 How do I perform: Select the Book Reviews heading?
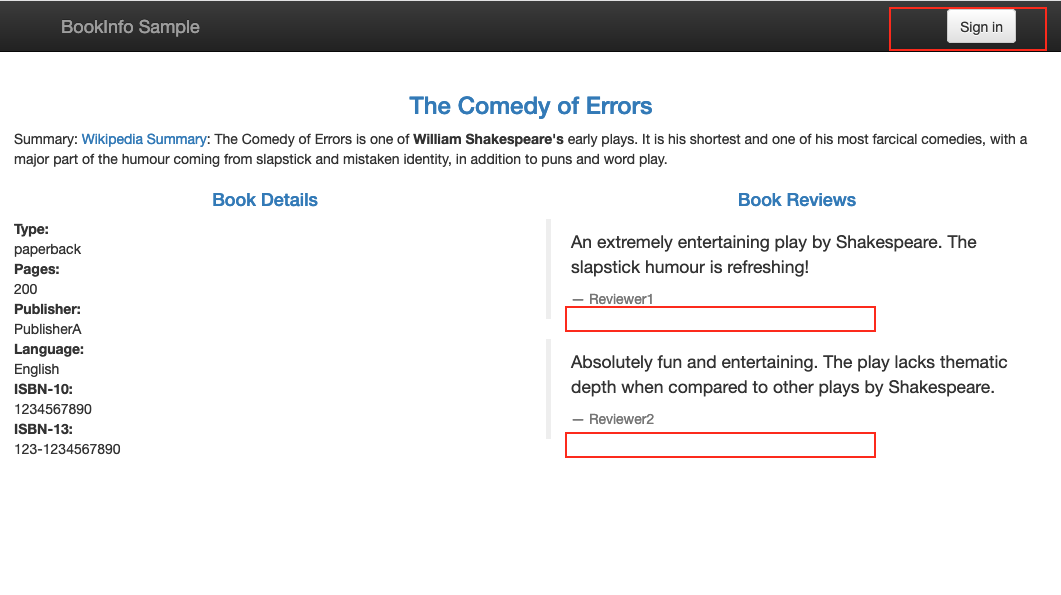(x=796, y=200)
